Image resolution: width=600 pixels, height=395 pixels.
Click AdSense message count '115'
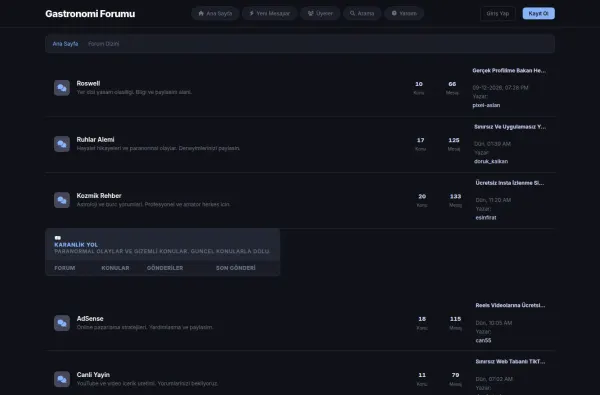point(455,319)
